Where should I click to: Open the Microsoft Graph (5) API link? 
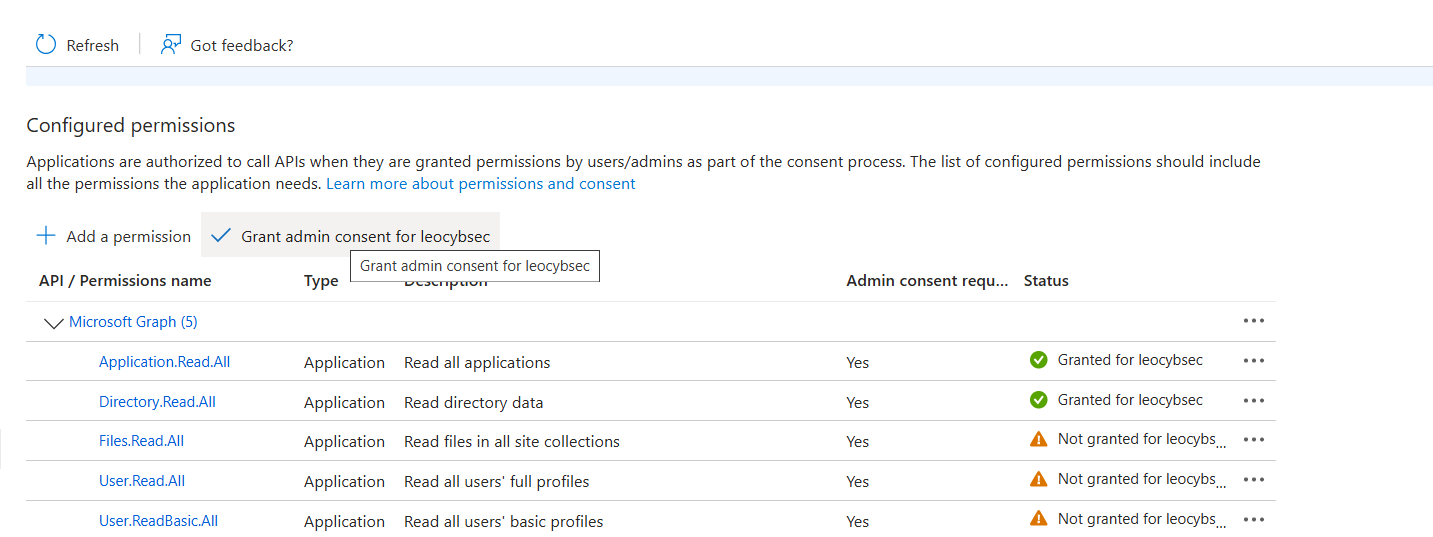(133, 322)
